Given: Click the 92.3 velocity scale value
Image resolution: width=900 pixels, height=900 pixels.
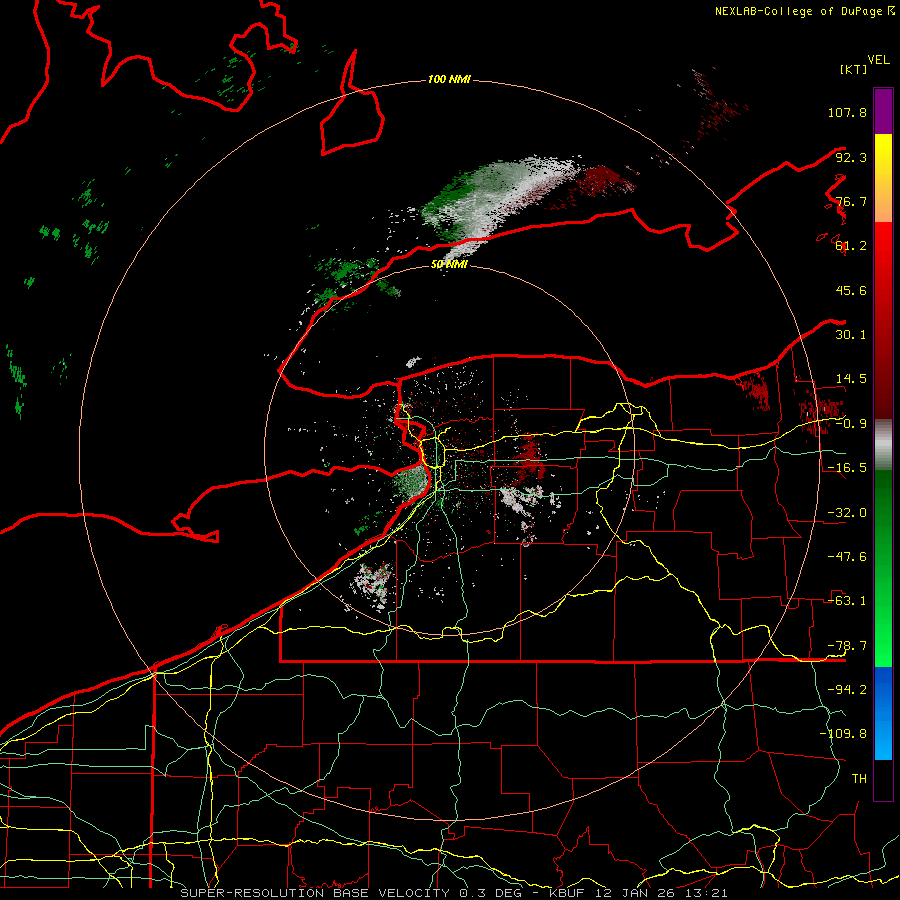Looking at the screenshot, I should pos(851,157).
